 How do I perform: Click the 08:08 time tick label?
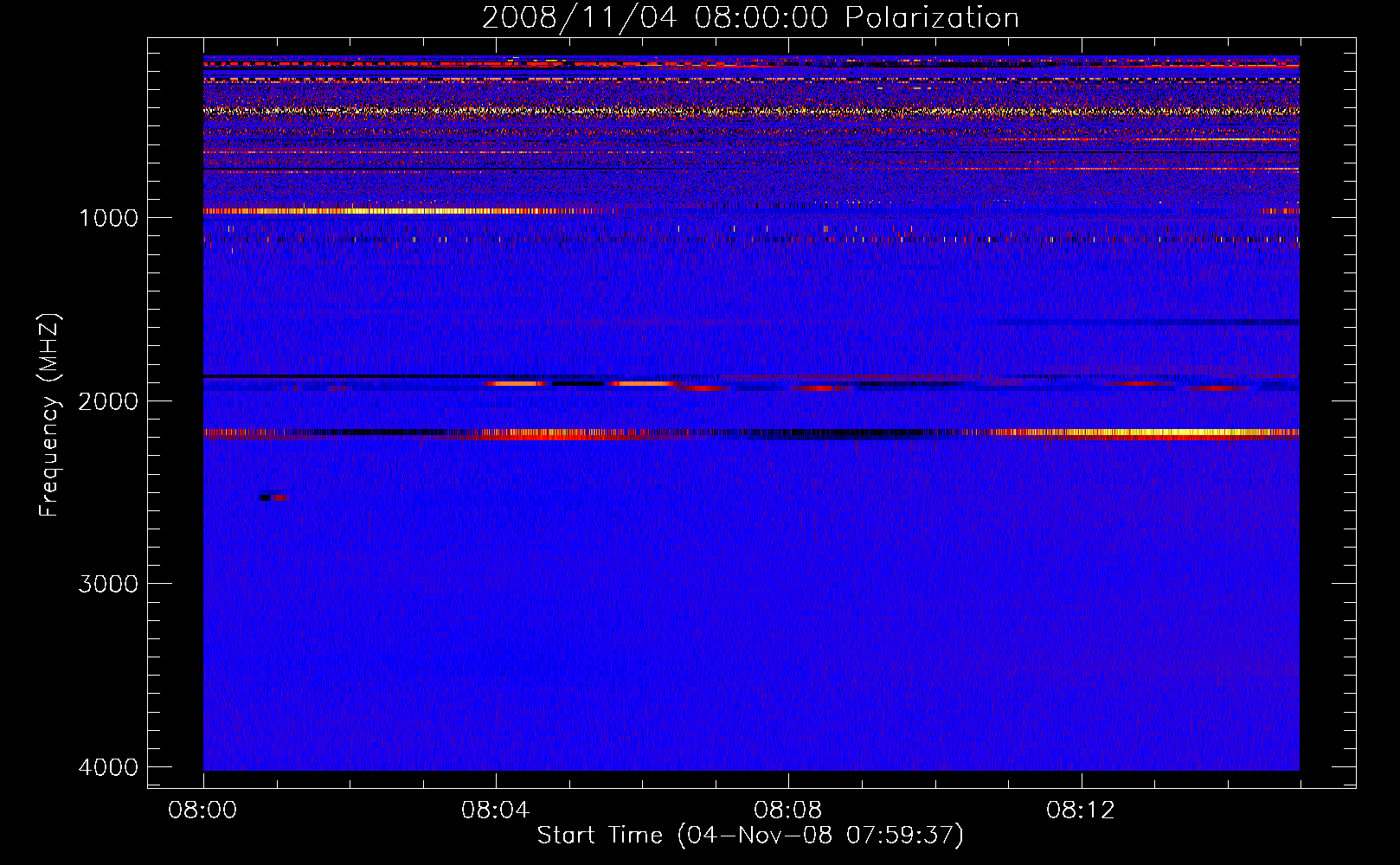[787, 811]
